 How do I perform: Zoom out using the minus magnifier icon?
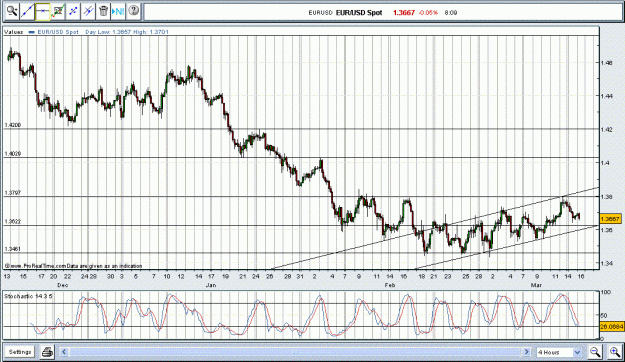point(595,352)
